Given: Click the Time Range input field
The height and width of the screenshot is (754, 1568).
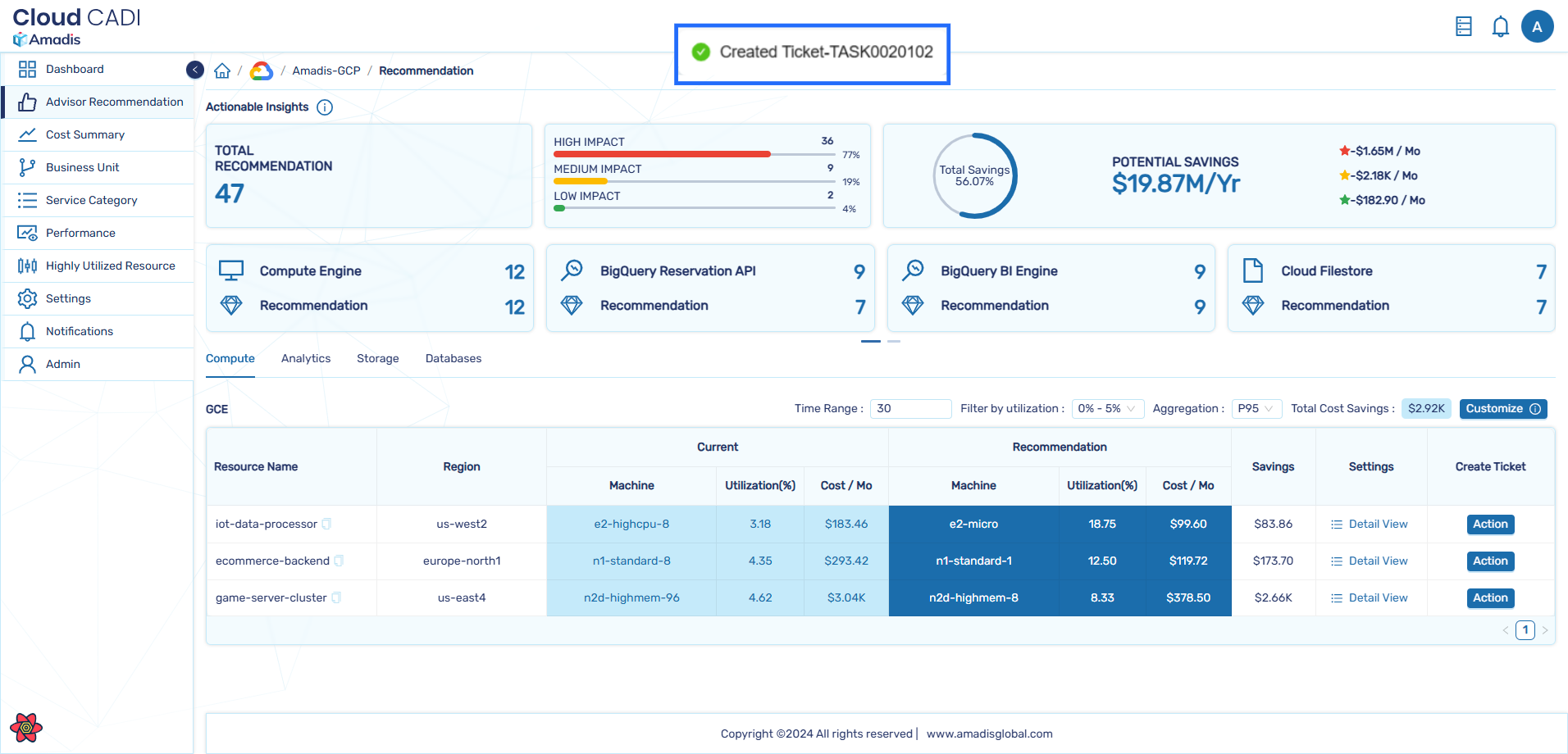Looking at the screenshot, I should [x=910, y=409].
